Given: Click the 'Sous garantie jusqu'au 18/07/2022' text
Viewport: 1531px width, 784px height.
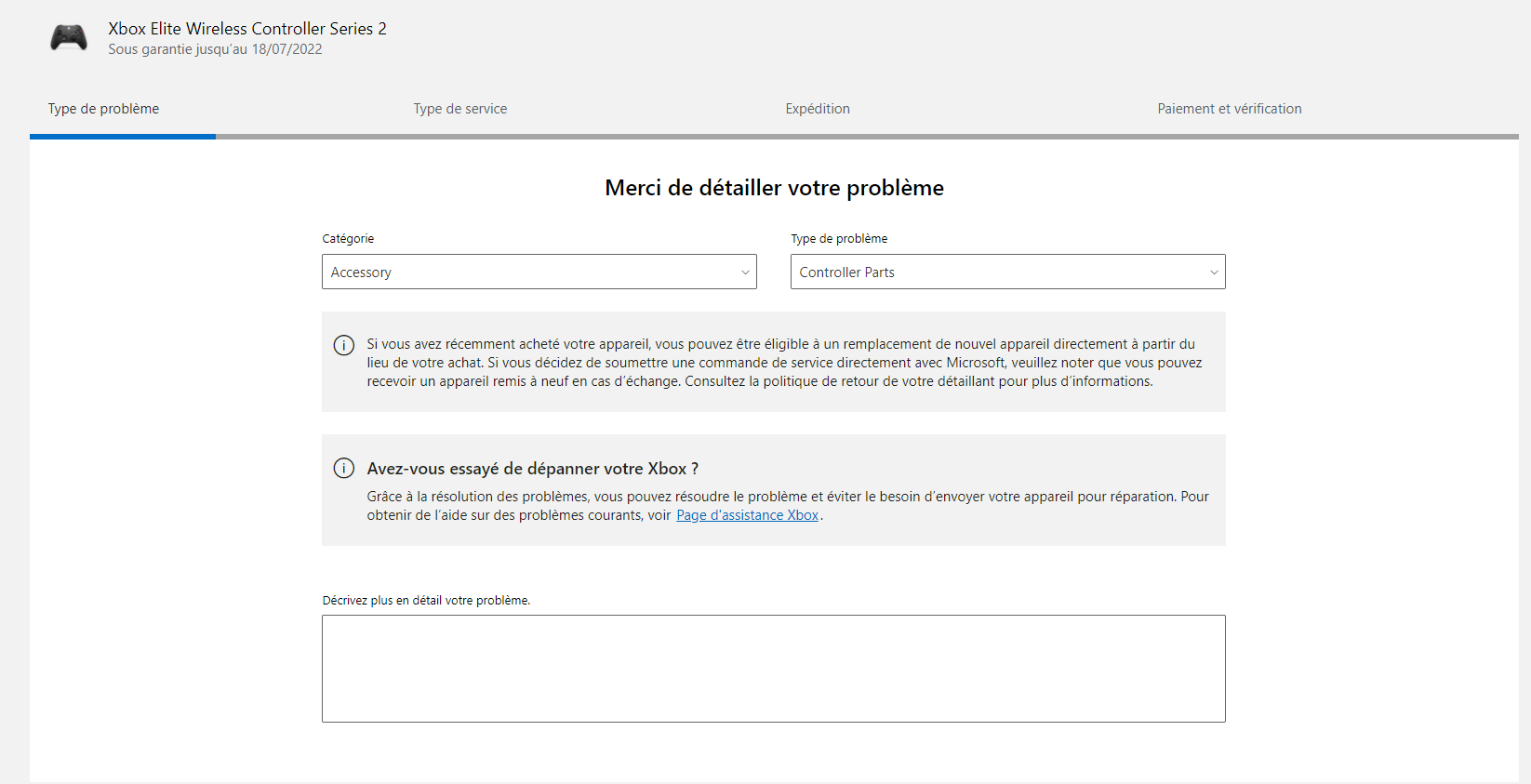Looking at the screenshot, I should (x=215, y=49).
